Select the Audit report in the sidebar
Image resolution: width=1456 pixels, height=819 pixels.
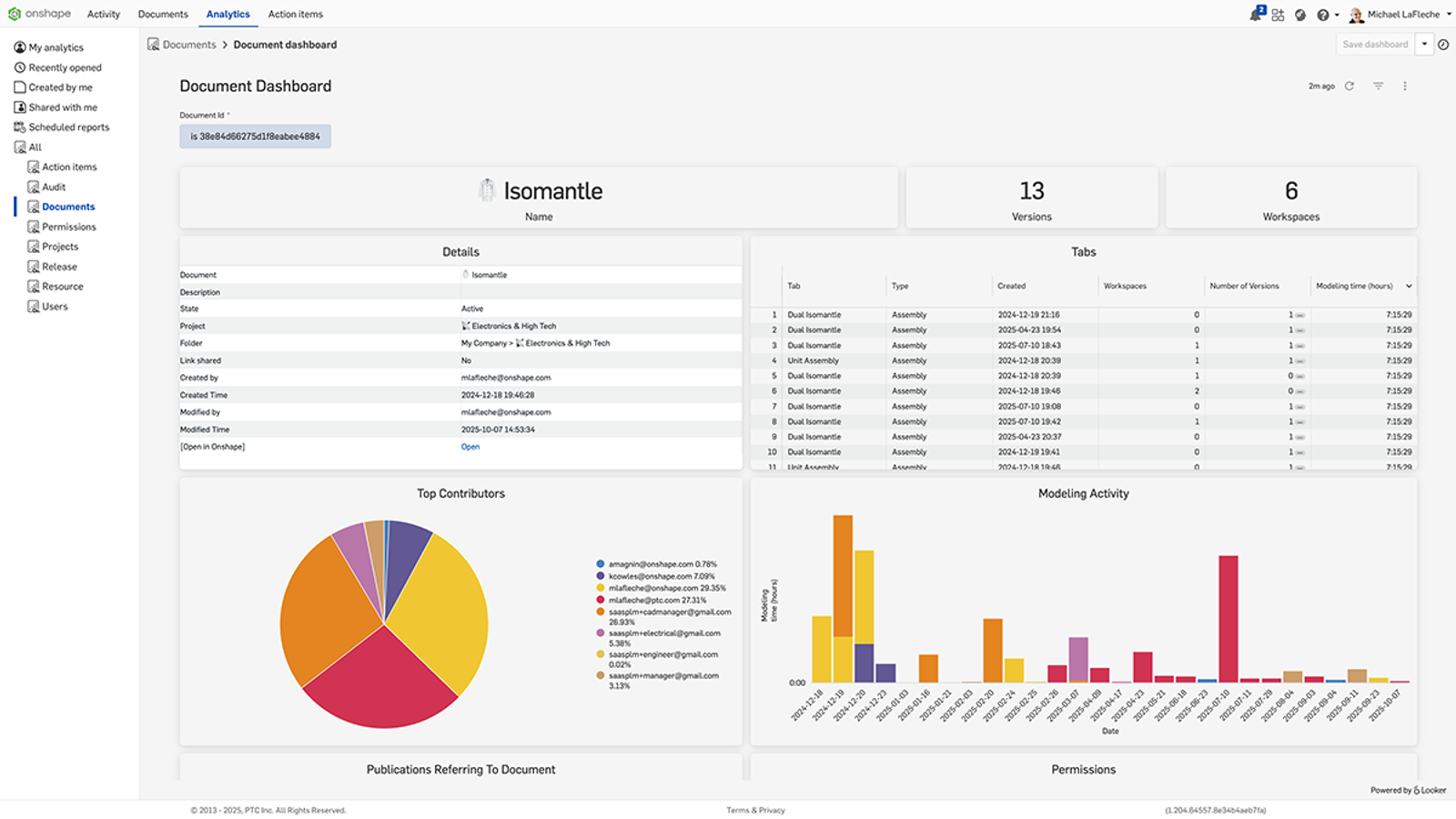click(x=54, y=186)
